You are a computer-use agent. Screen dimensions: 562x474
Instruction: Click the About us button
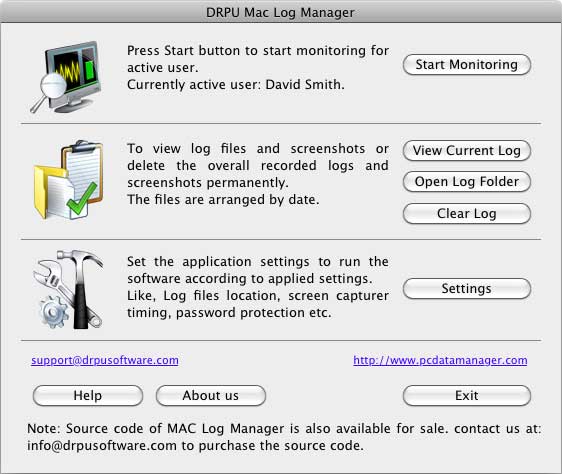[x=211, y=395]
